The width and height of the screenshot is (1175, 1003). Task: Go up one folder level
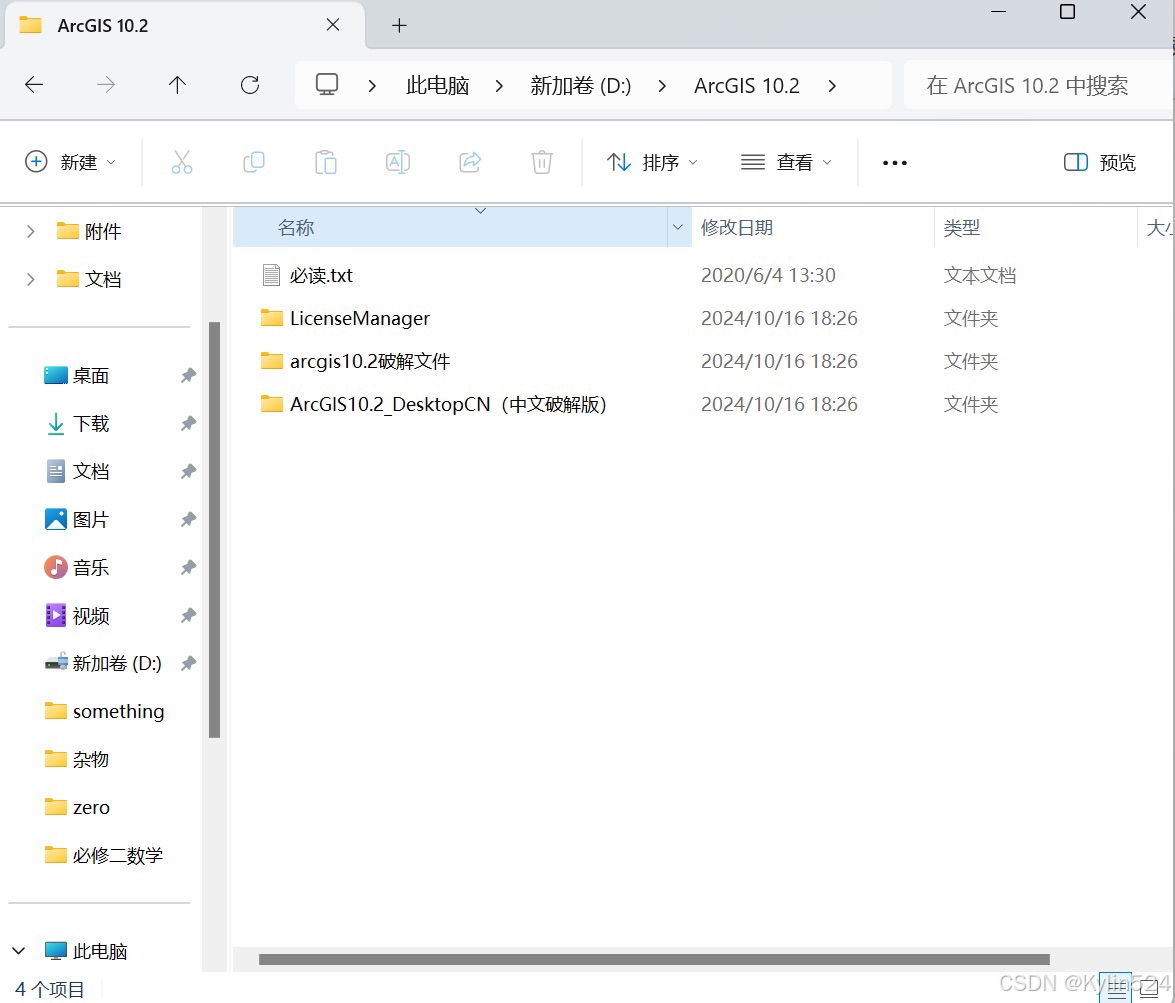178,85
